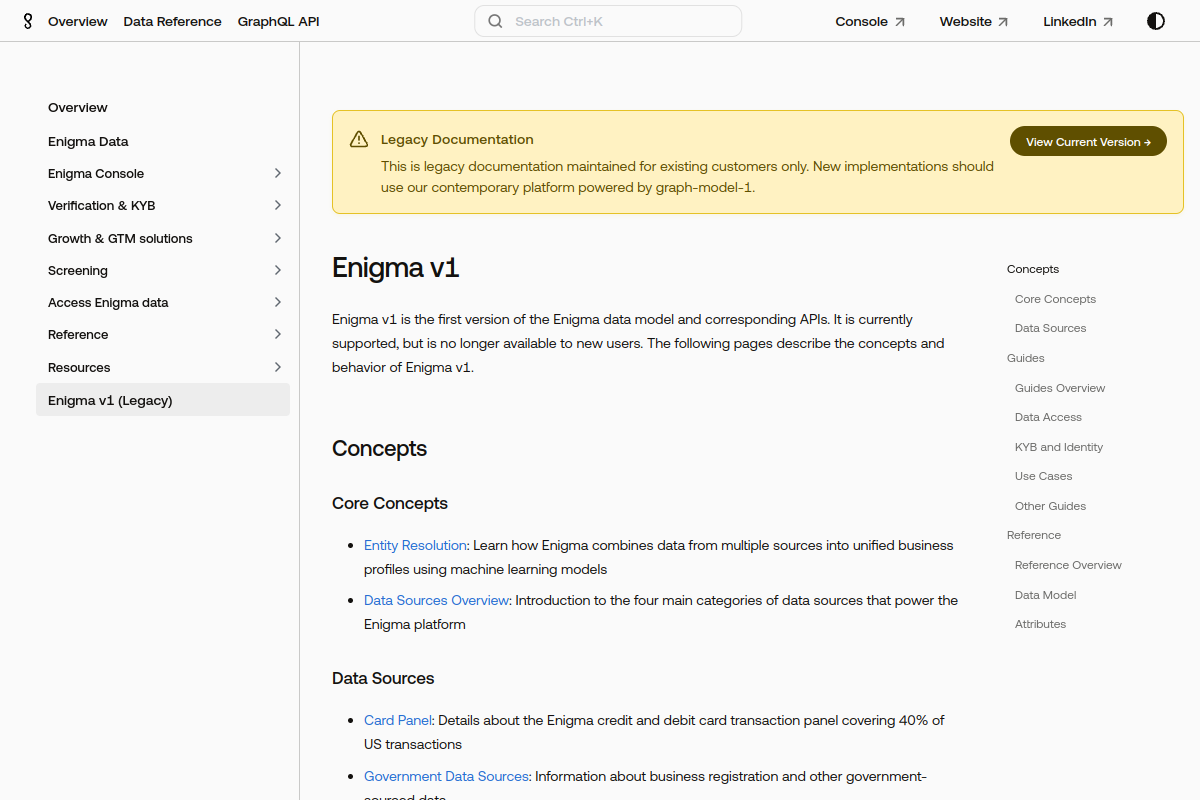Expand the Screening sidebar chevron
Screen dimensions: 1200x800
coord(278,270)
